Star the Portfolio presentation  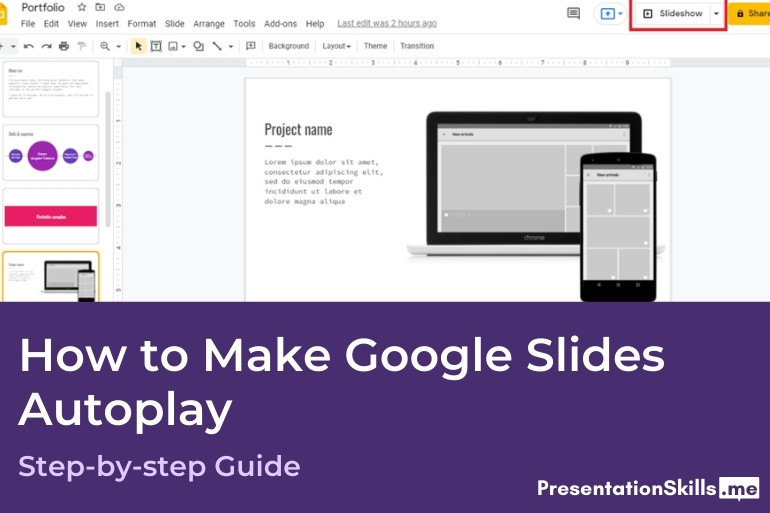click(82, 7)
